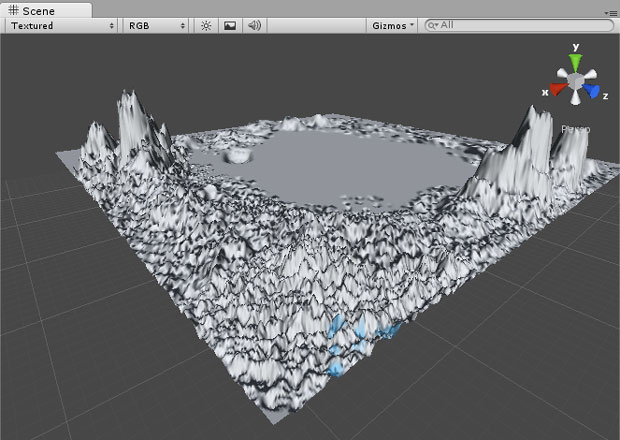Click the gray center cube of the orientation gizmo
Image resolution: width=620 pixels, height=440 pixels.
point(575,81)
